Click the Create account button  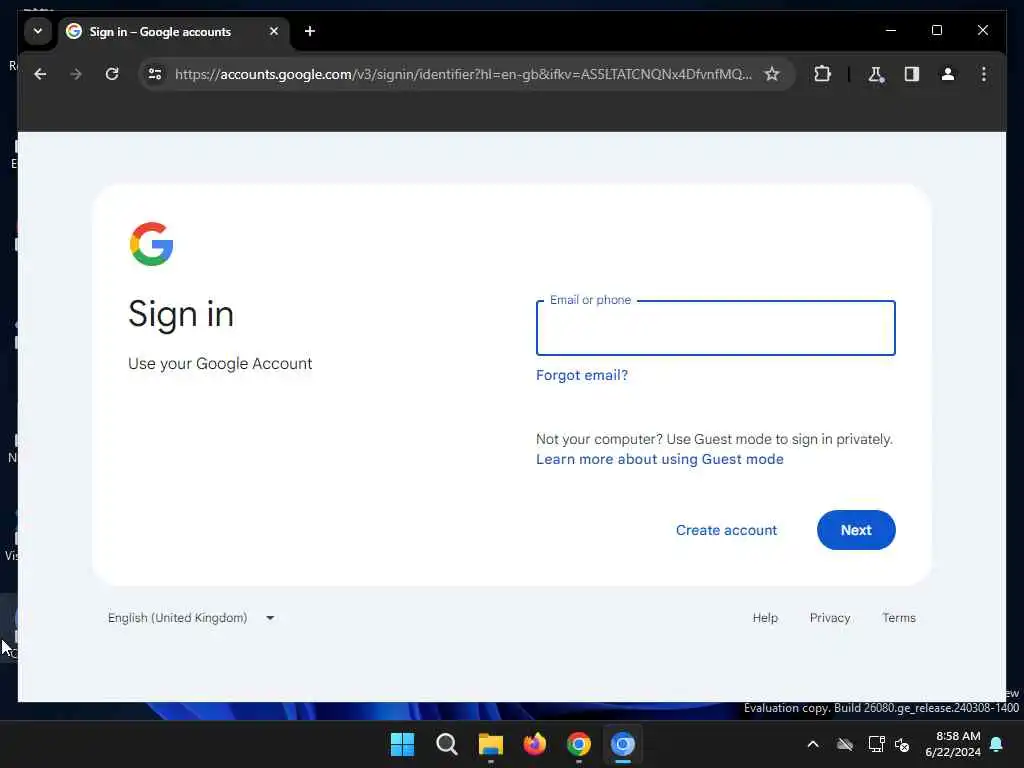[x=726, y=530]
